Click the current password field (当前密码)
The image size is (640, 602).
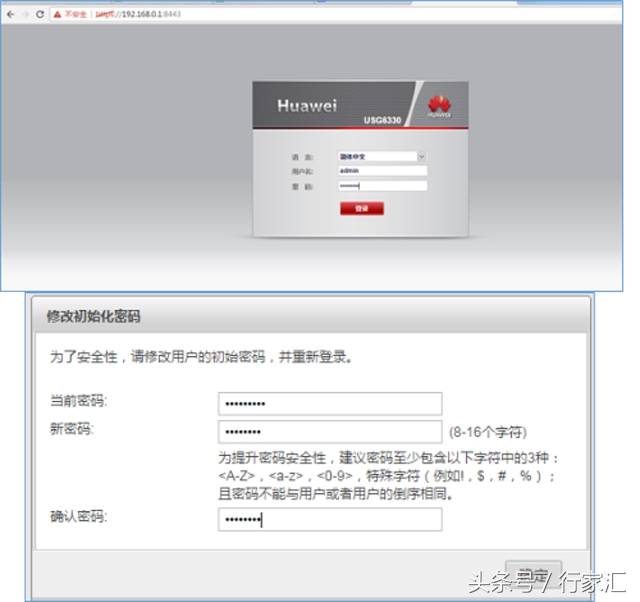(x=330, y=404)
